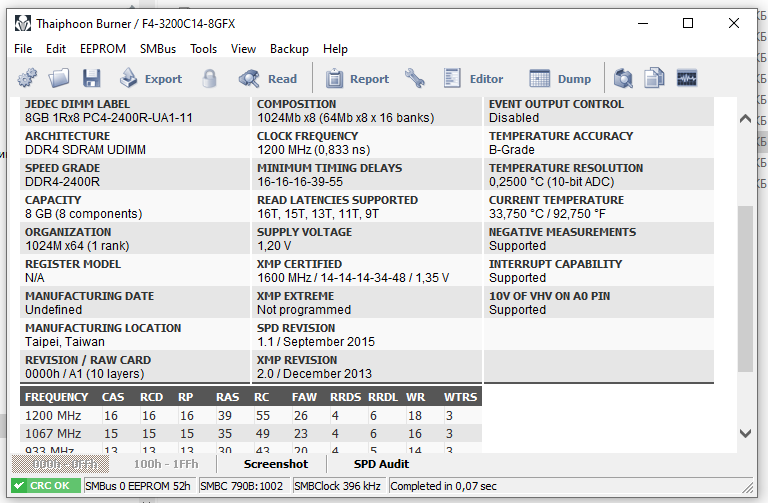The height and width of the screenshot is (503, 768).
Task: Click the 1024M x64 (1 rank) organization value
Action: pyautogui.click(x=77, y=246)
